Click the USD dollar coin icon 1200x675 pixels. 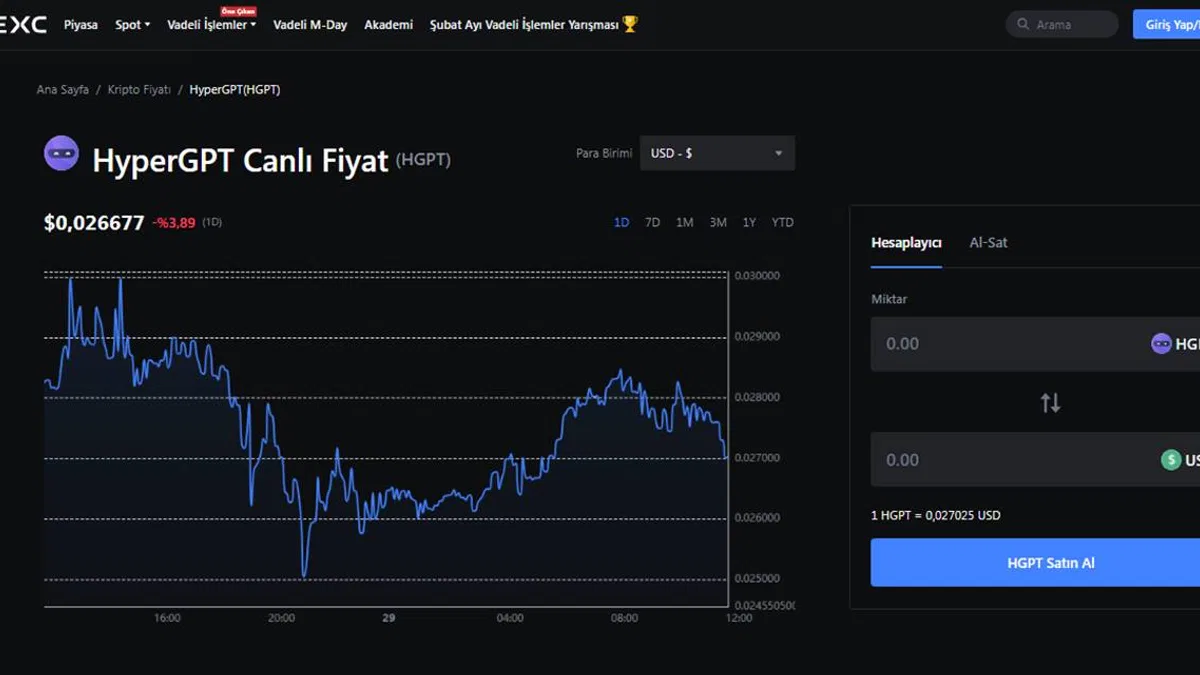tap(1170, 460)
